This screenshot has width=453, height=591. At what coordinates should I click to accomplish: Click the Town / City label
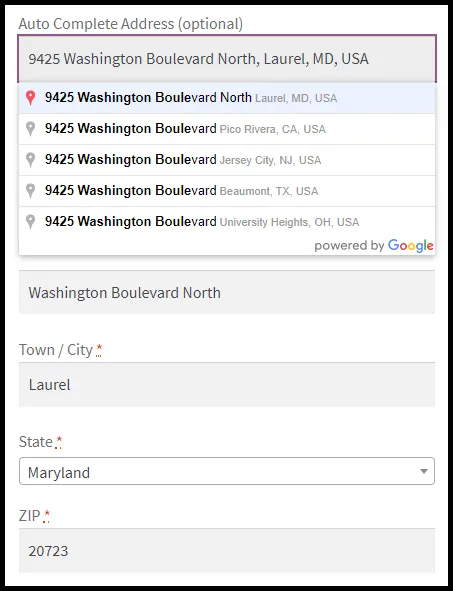[56, 350]
